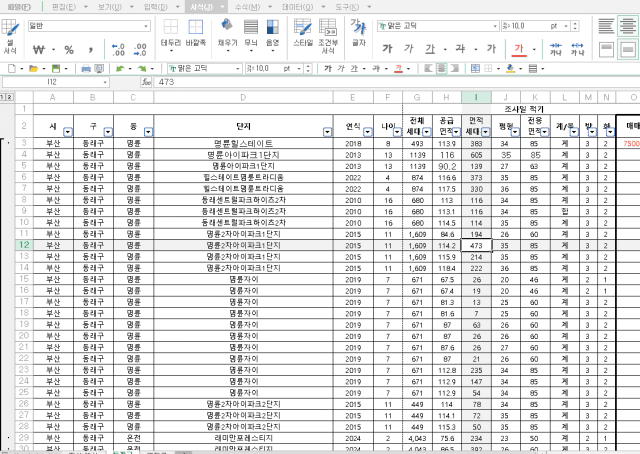The height and width of the screenshot is (454, 640).
Task: Open the 무늬 pattern tool
Action: [251, 36]
